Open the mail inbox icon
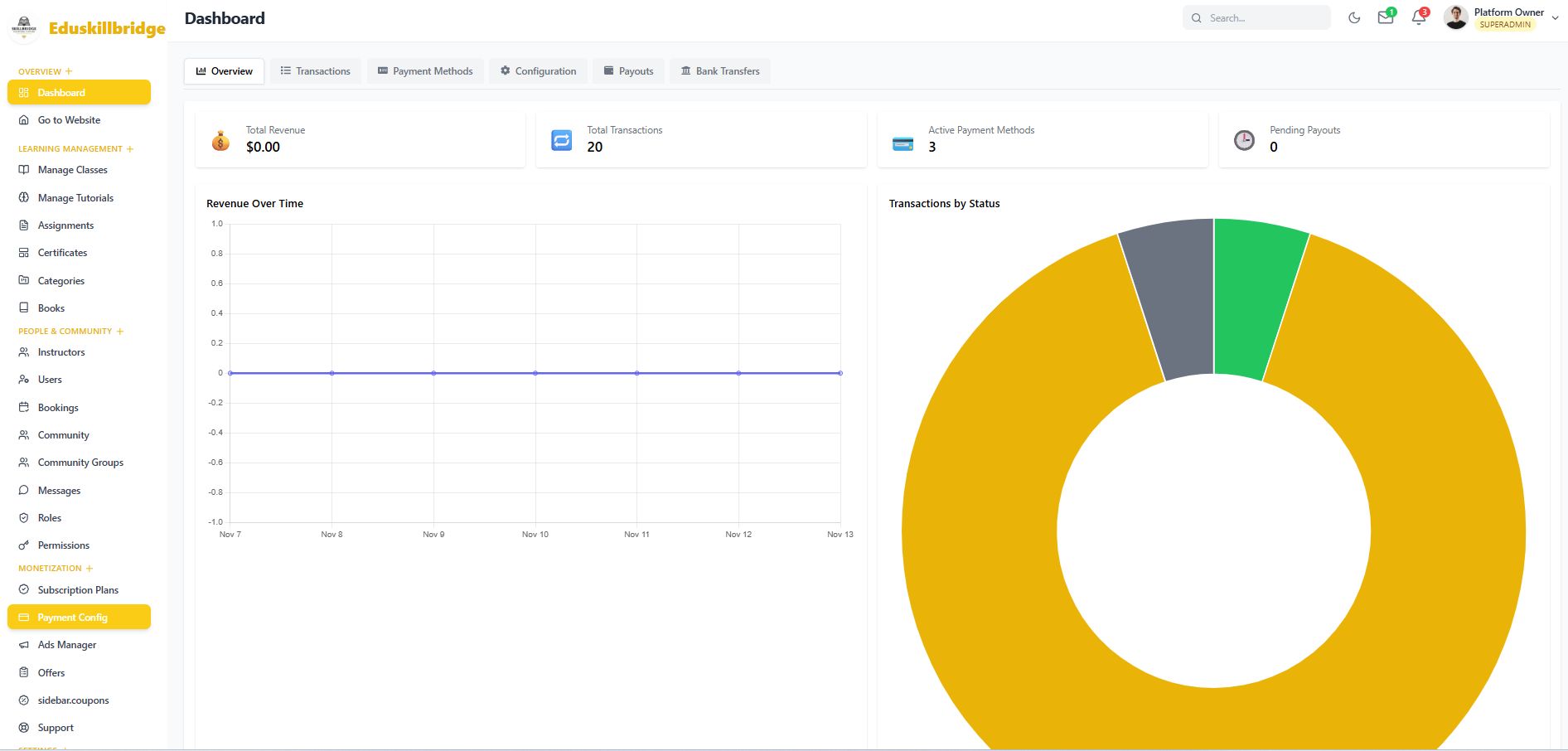The image size is (1568, 751). (x=1385, y=17)
